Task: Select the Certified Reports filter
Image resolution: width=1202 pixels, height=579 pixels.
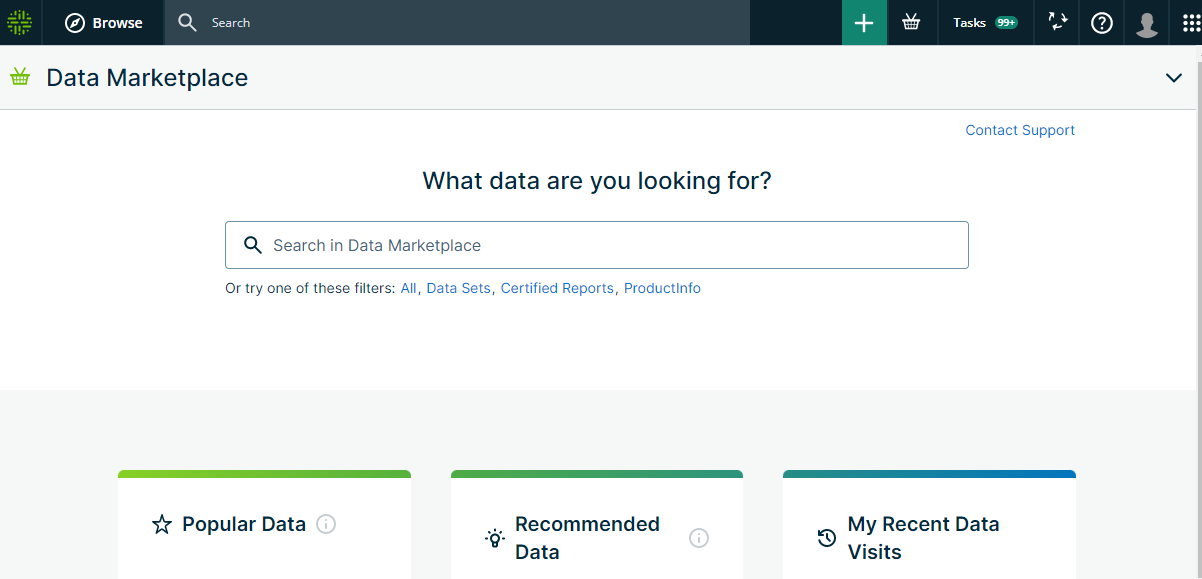Action: [x=557, y=288]
